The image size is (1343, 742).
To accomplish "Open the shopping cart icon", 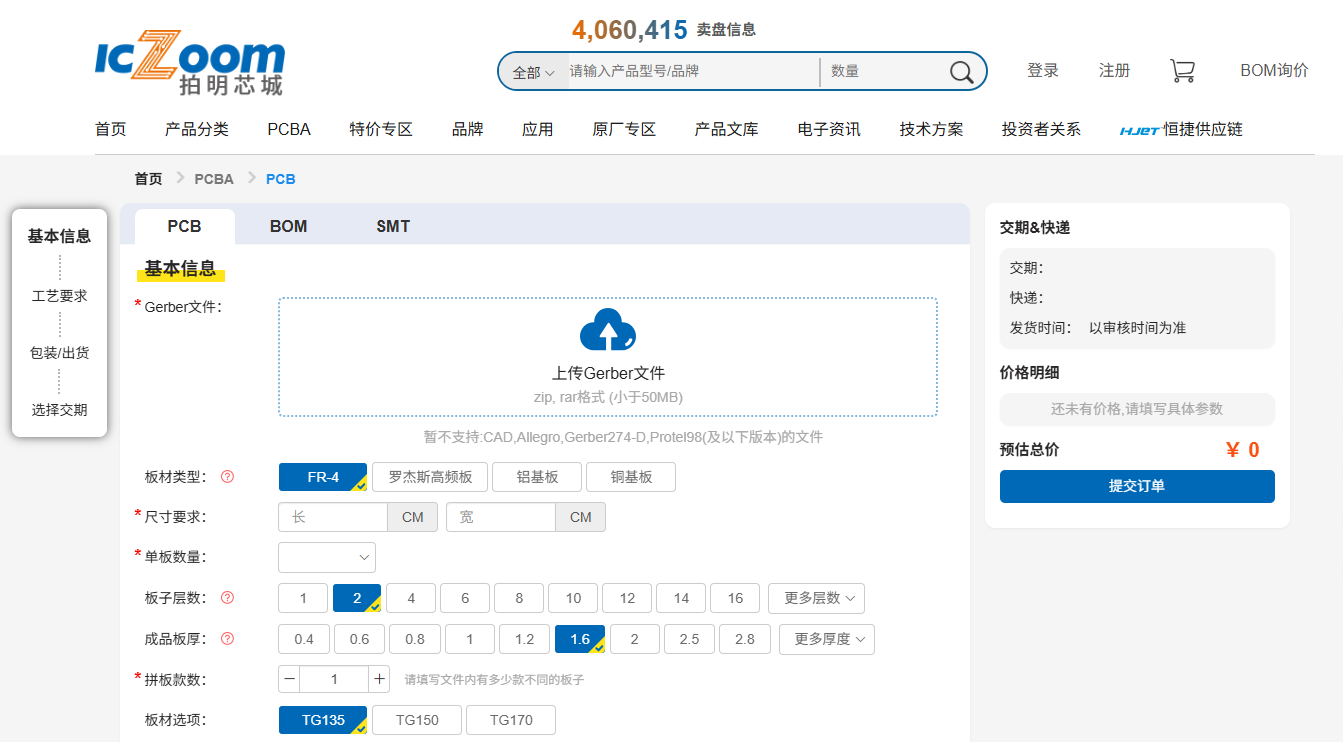I will (x=1182, y=71).
